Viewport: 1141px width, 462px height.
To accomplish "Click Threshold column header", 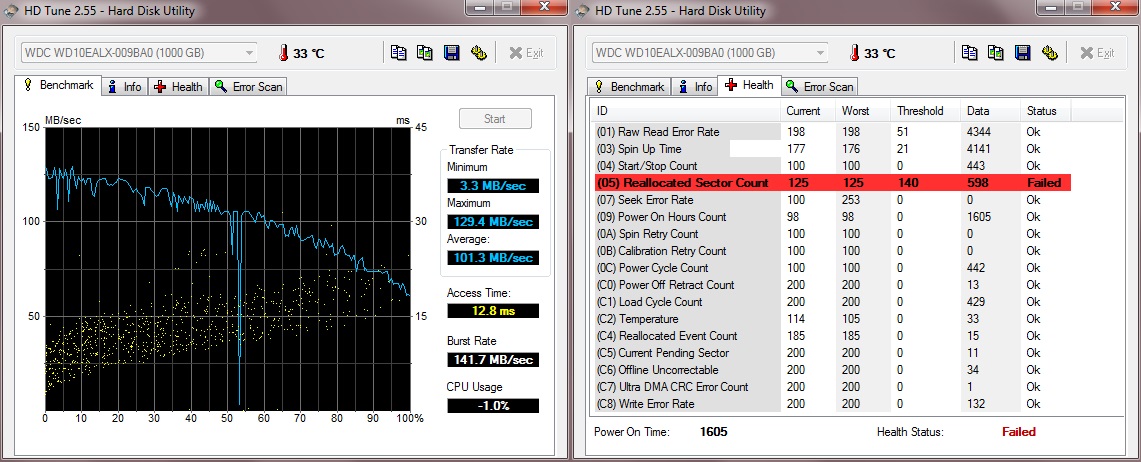I will (926, 111).
